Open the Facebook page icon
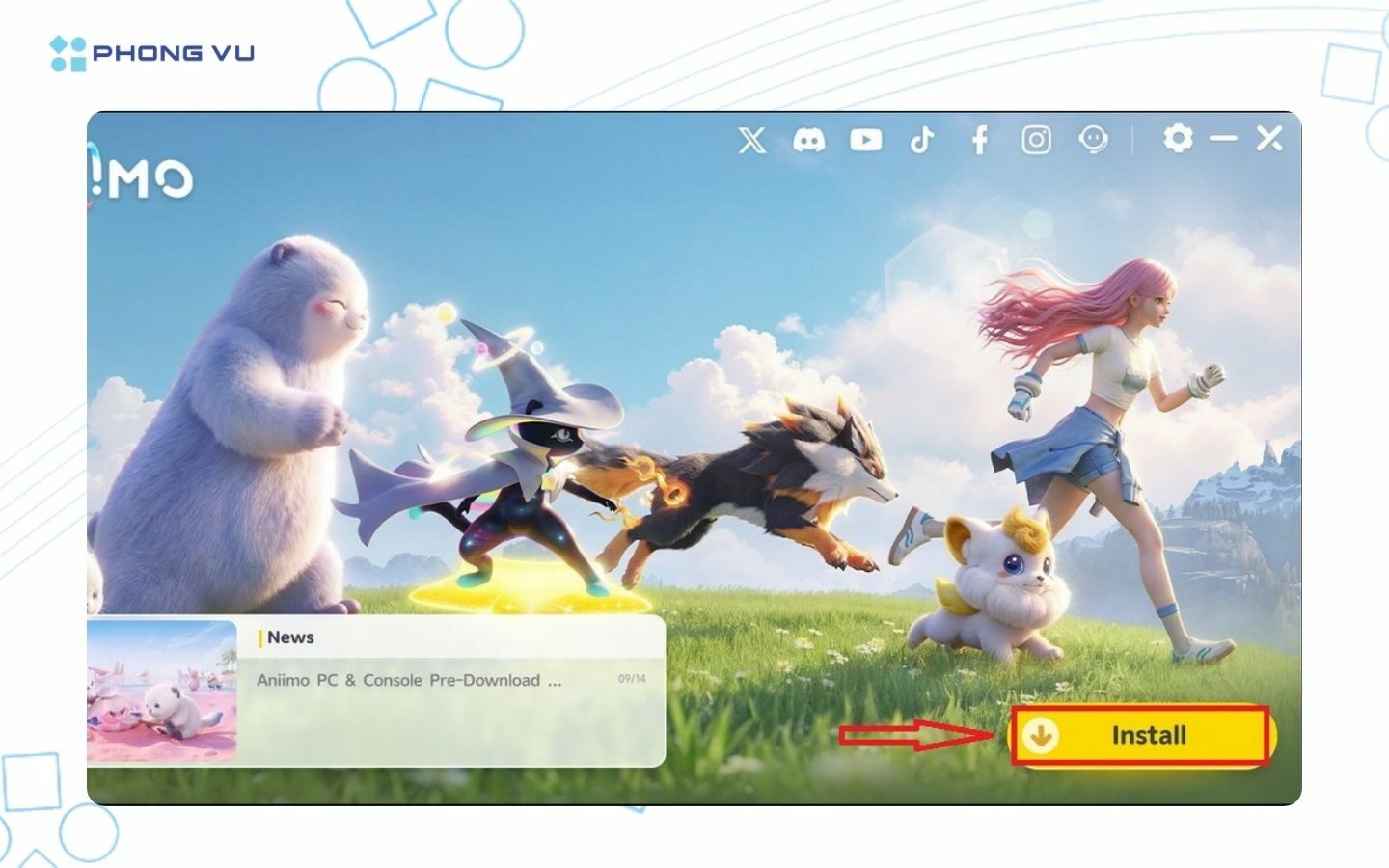 [x=979, y=140]
